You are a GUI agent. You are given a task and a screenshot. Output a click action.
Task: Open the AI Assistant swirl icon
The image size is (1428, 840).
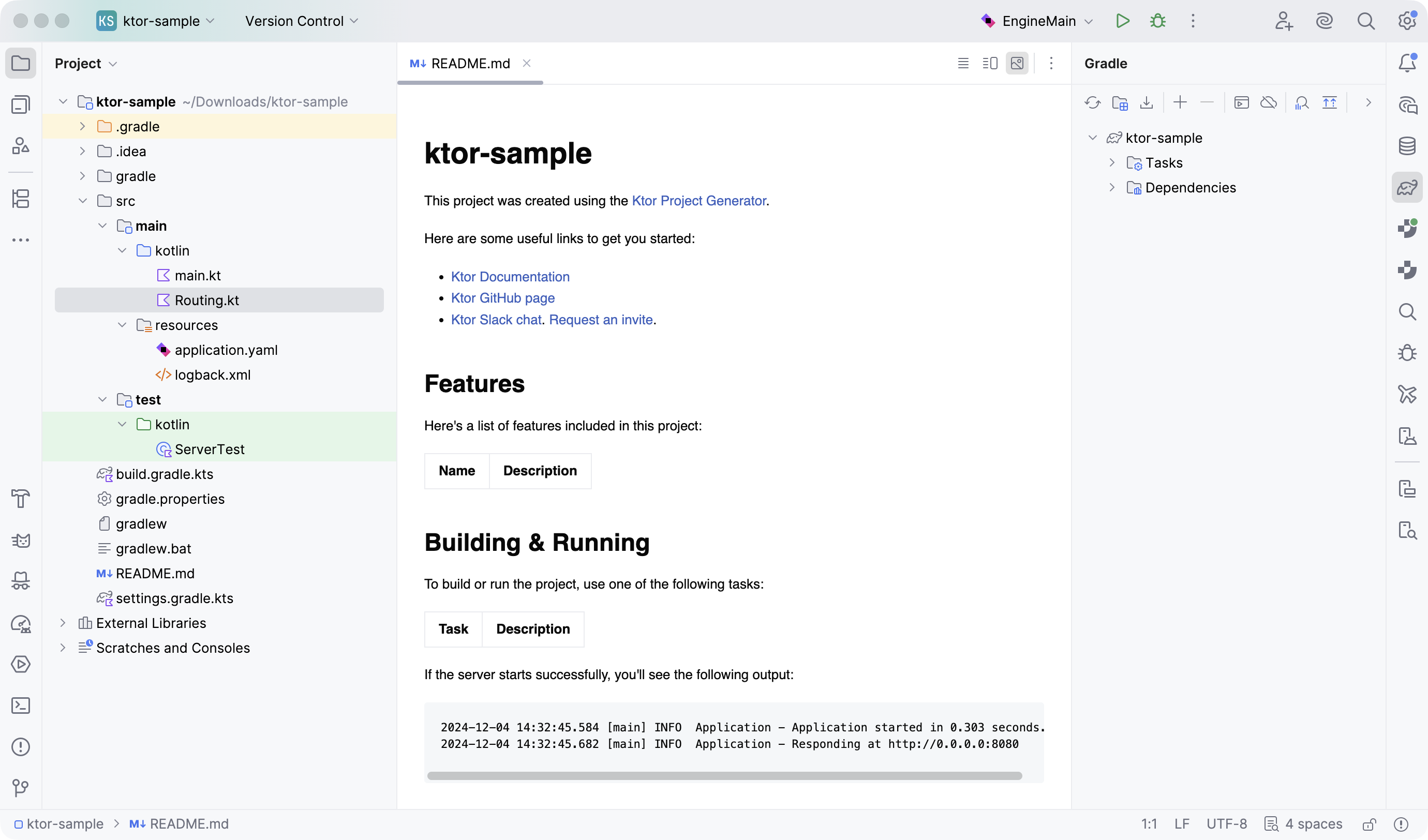coord(1325,21)
